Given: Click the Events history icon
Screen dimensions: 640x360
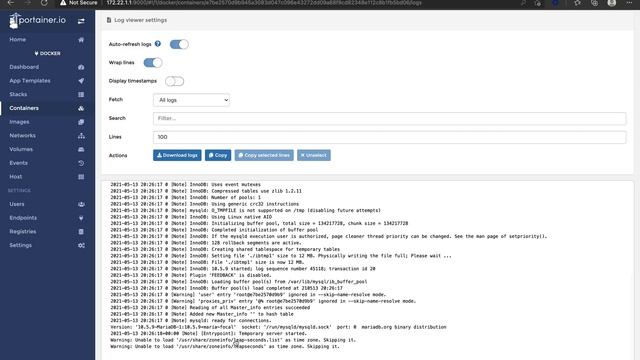Looking at the screenshot, I should pyautogui.click(x=81, y=163).
